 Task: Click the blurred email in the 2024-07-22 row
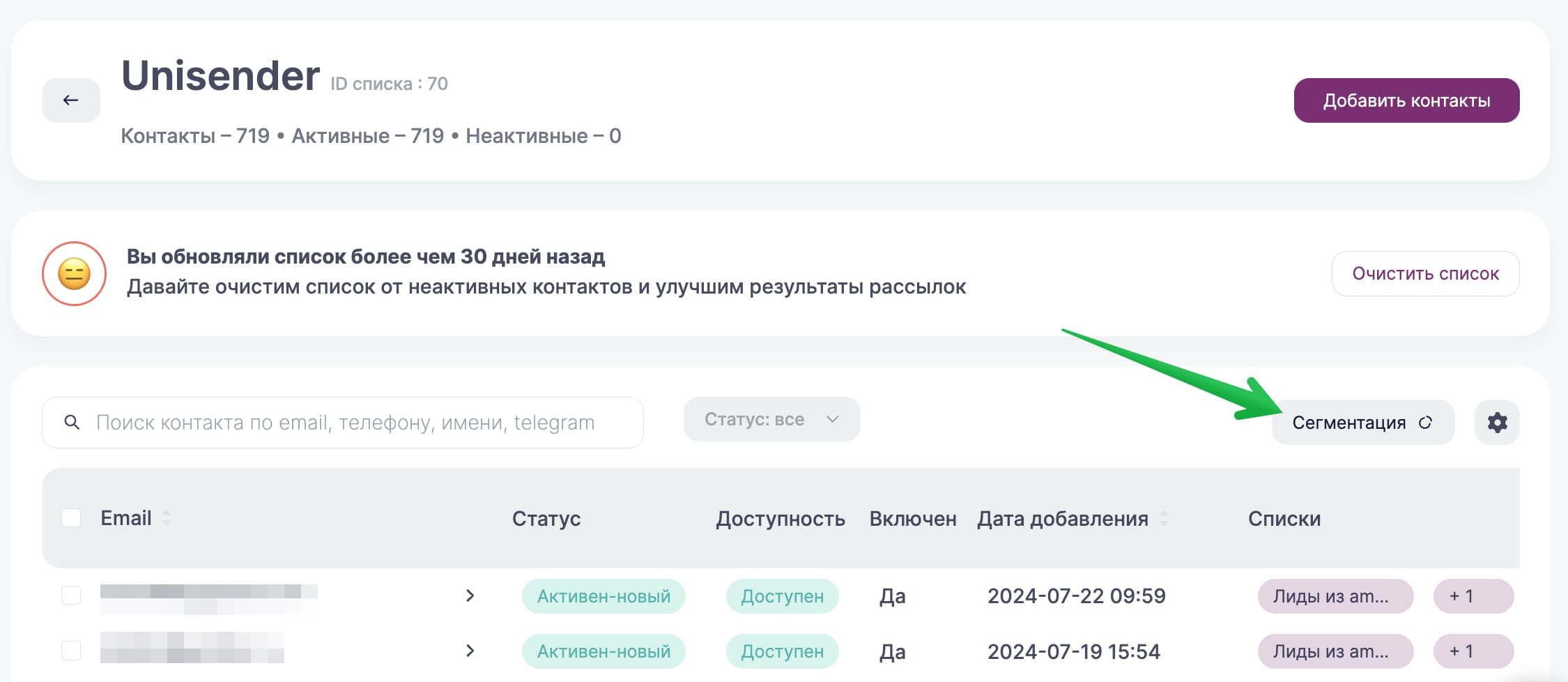pos(209,599)
